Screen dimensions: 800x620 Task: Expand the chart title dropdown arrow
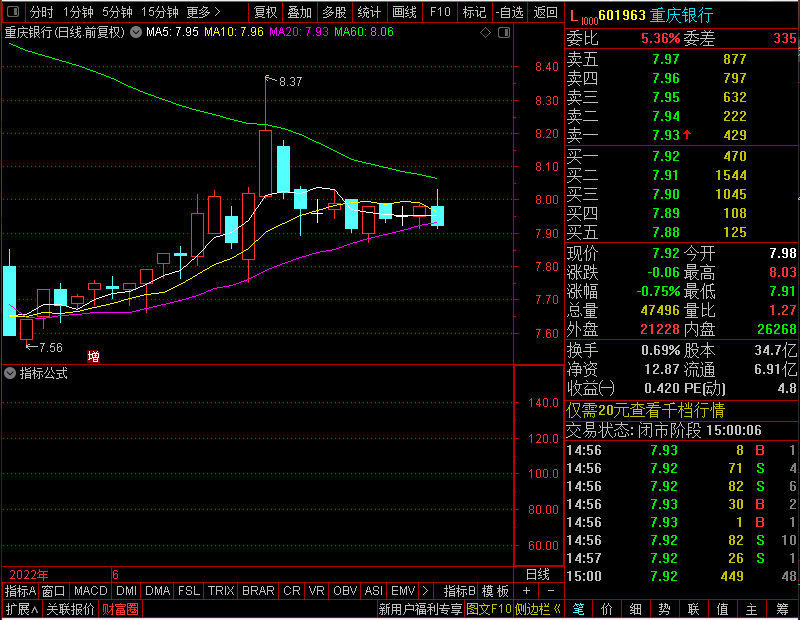(x=136, y=32)
